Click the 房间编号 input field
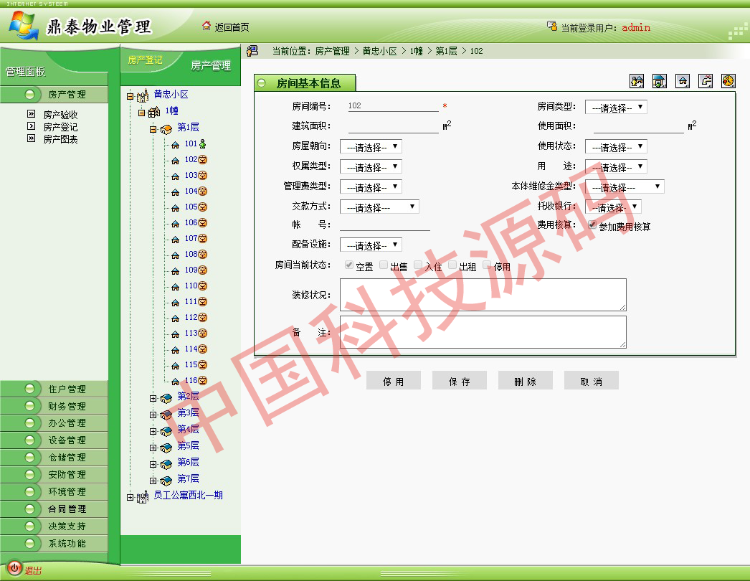Viewport: 750px width, 581px height. pyautogui.click(x=393, y=106)
